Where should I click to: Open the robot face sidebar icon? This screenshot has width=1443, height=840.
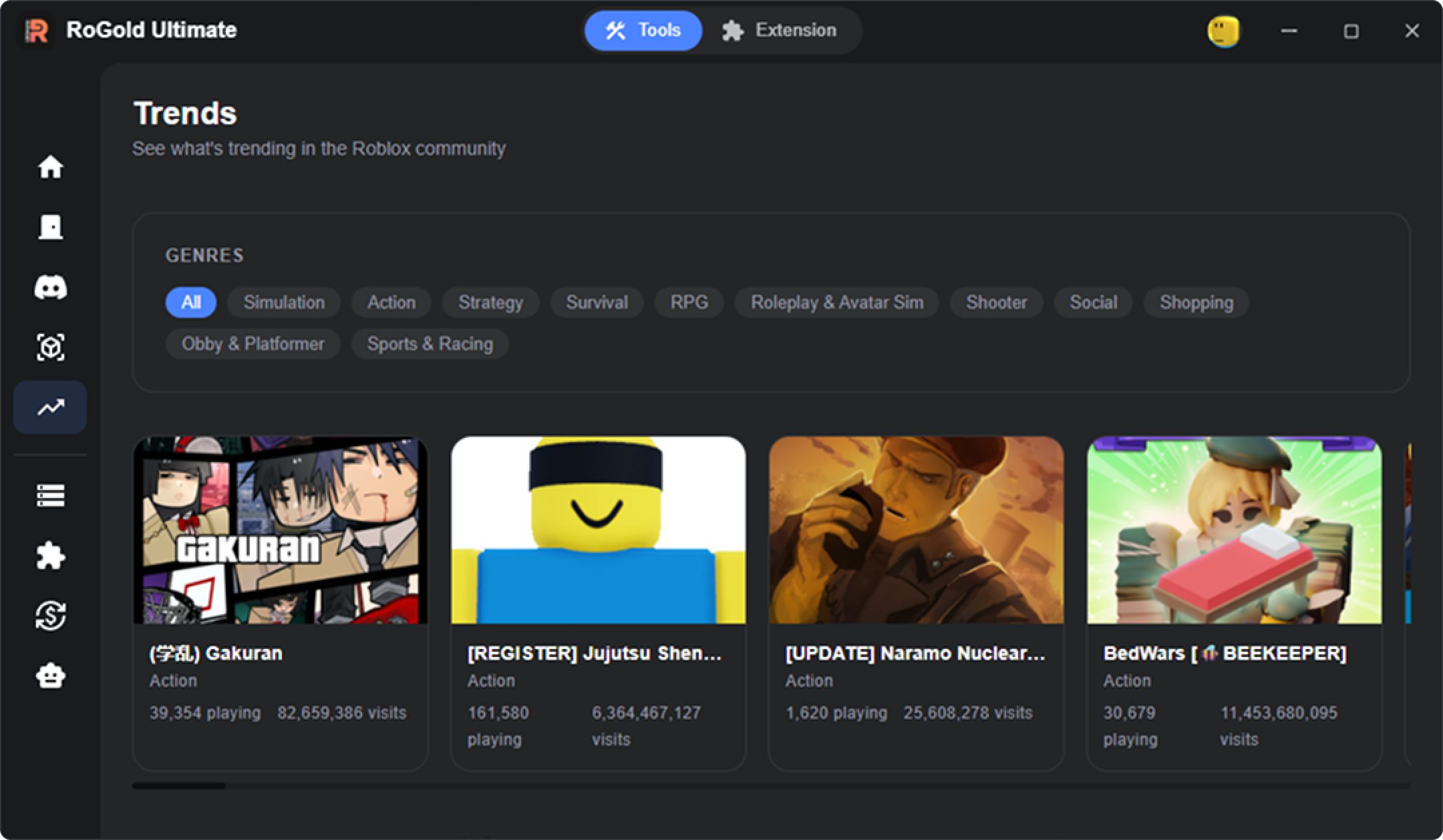50,676
